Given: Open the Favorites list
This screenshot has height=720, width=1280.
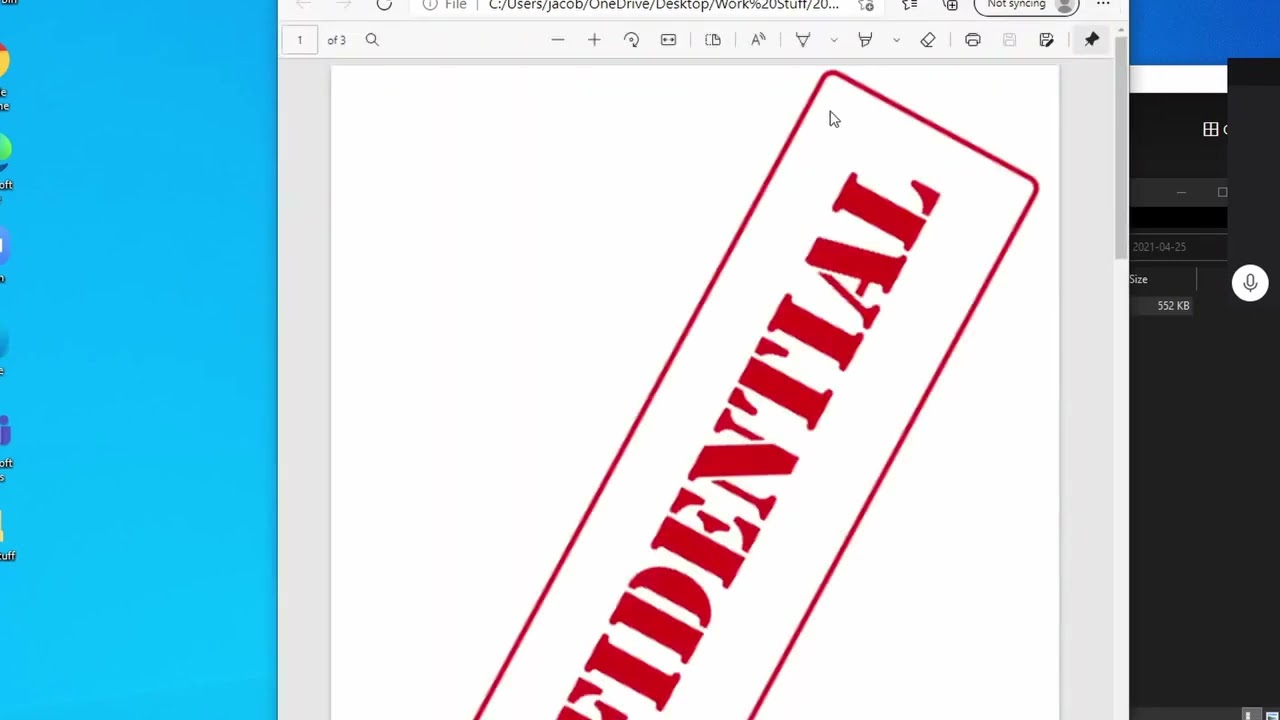Looking at the screenshot, I should [910, 5].
